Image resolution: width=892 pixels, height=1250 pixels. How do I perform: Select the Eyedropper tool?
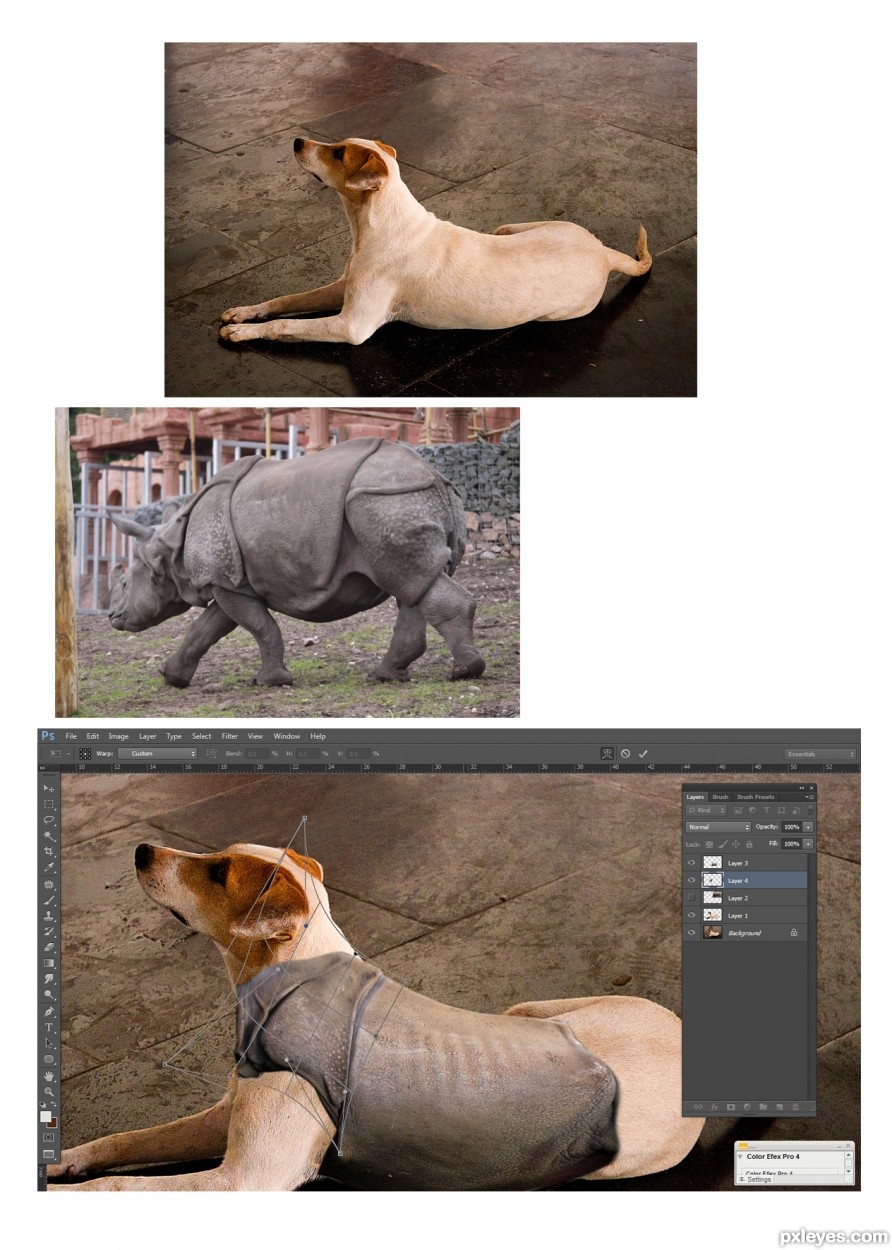click(49, 867)
